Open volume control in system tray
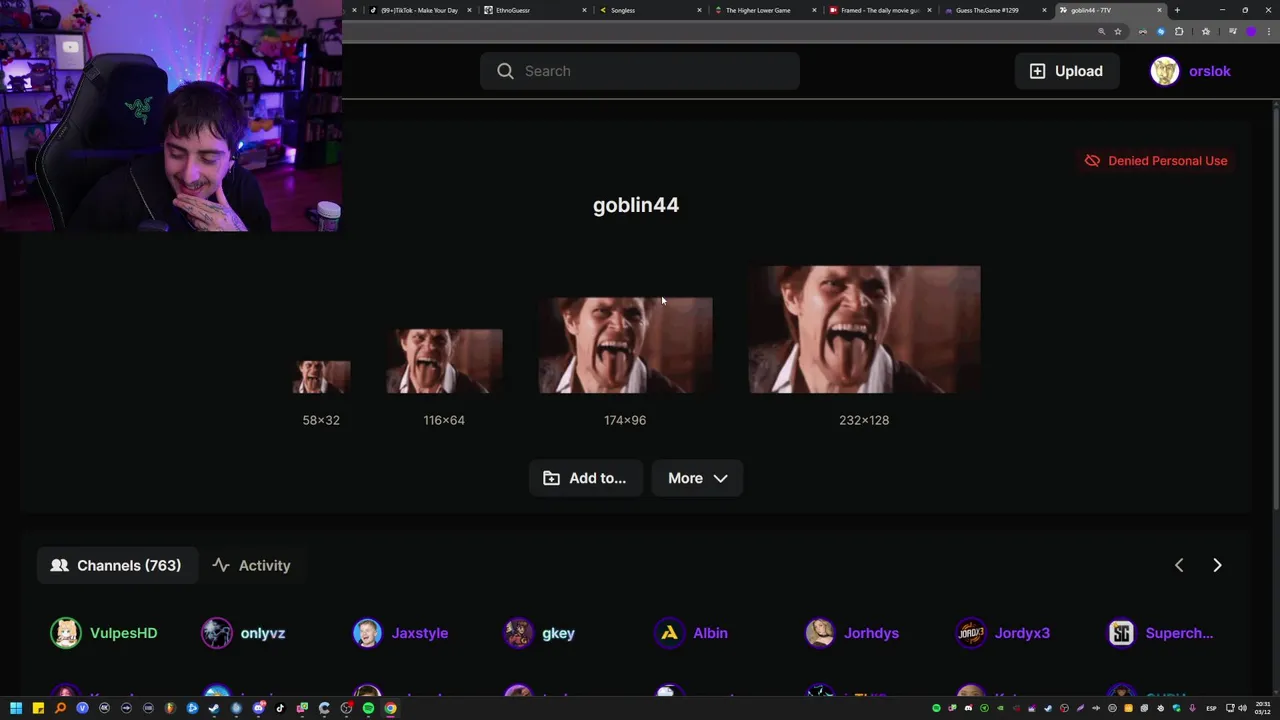This screenshot has width=1280, height=720. 1243,708
